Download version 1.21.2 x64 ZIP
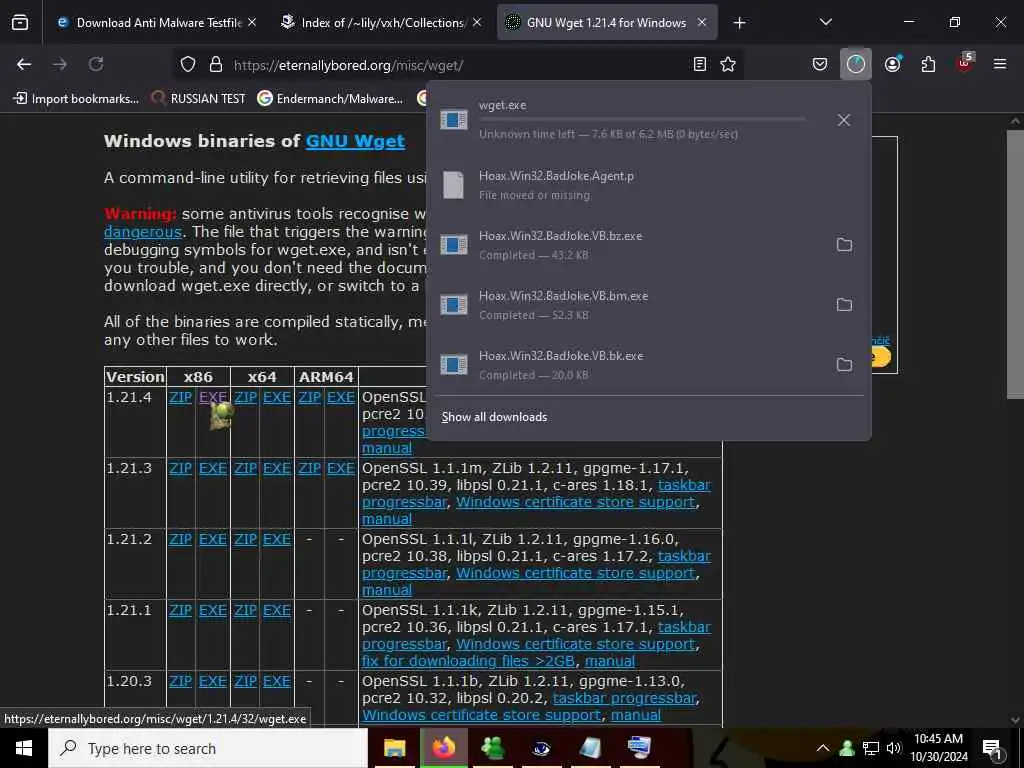Viewport: 1024px width, 768px height. (246, 539)
